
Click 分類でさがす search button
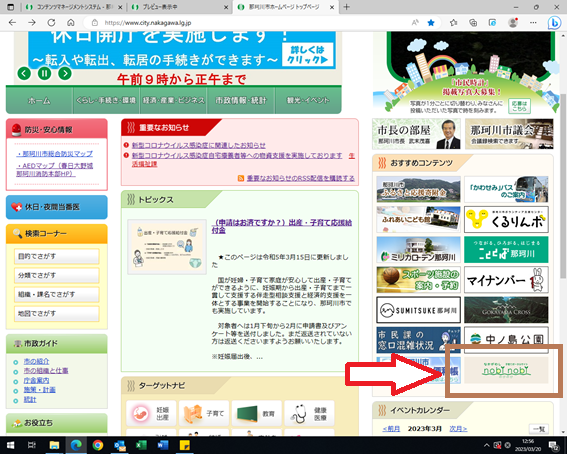(56, 275)
